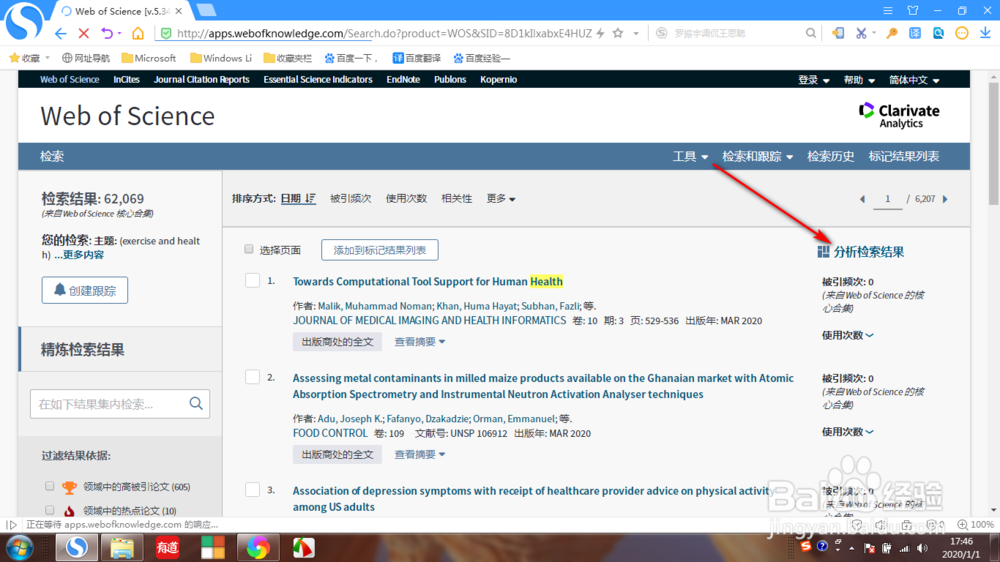
Task: Tick the checkbox for result 2
Action: click(x=253, y=377)
